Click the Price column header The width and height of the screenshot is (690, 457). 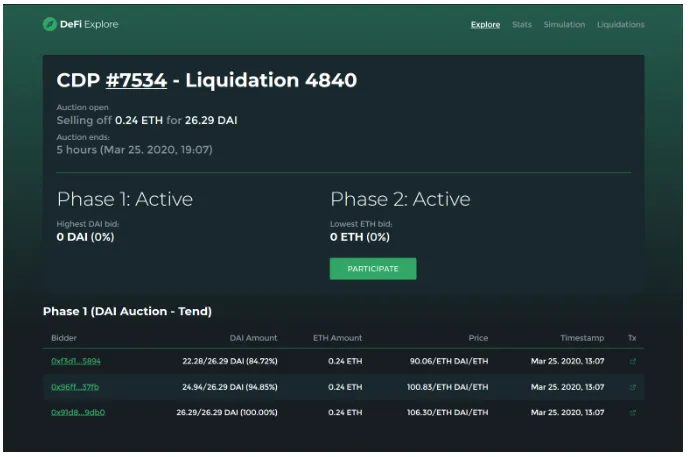tap(478, 338)
